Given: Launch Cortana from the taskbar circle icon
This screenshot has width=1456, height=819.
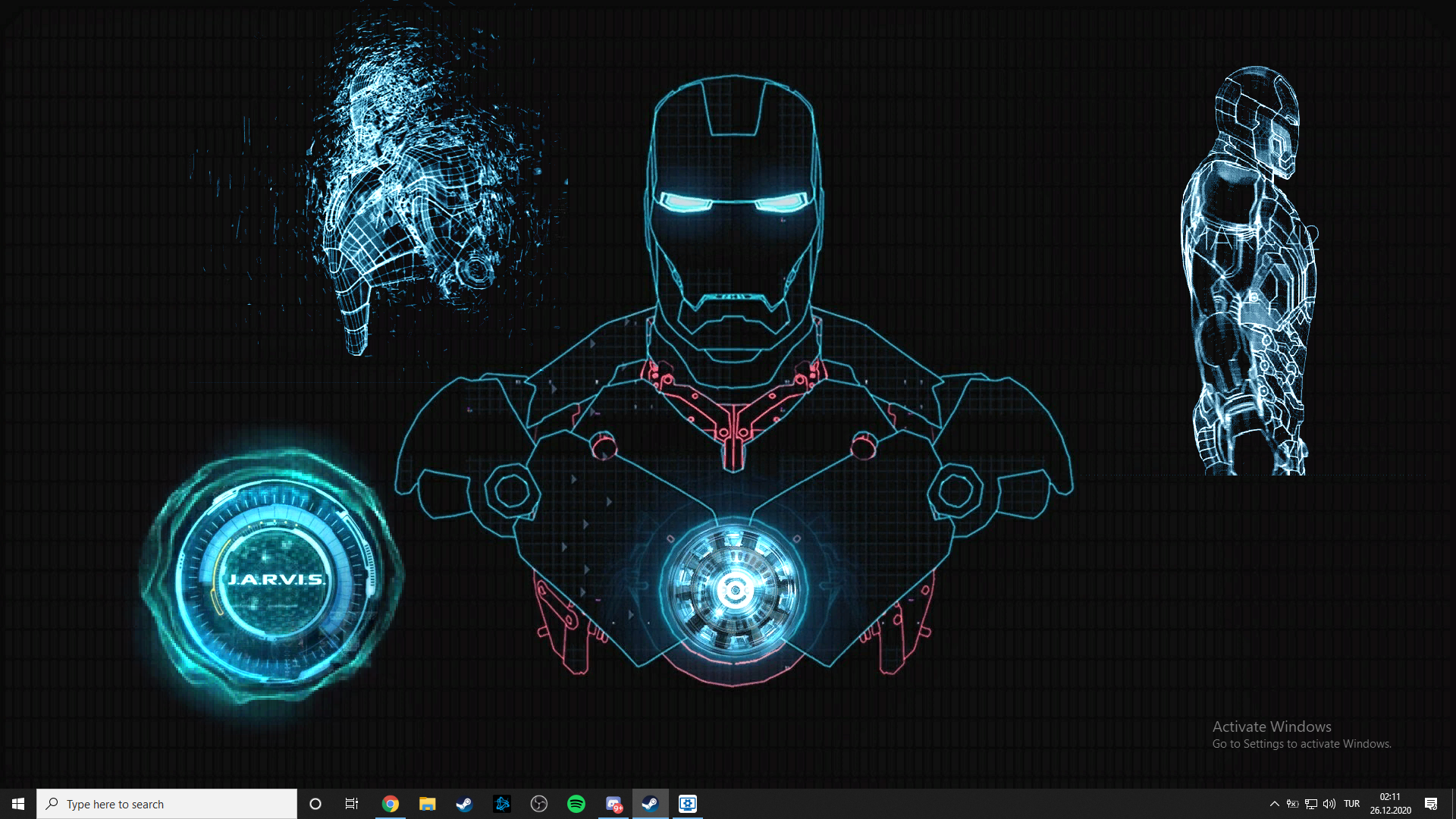Looking at the screenshot, I should pyautogui.click(x=315, y=804).
